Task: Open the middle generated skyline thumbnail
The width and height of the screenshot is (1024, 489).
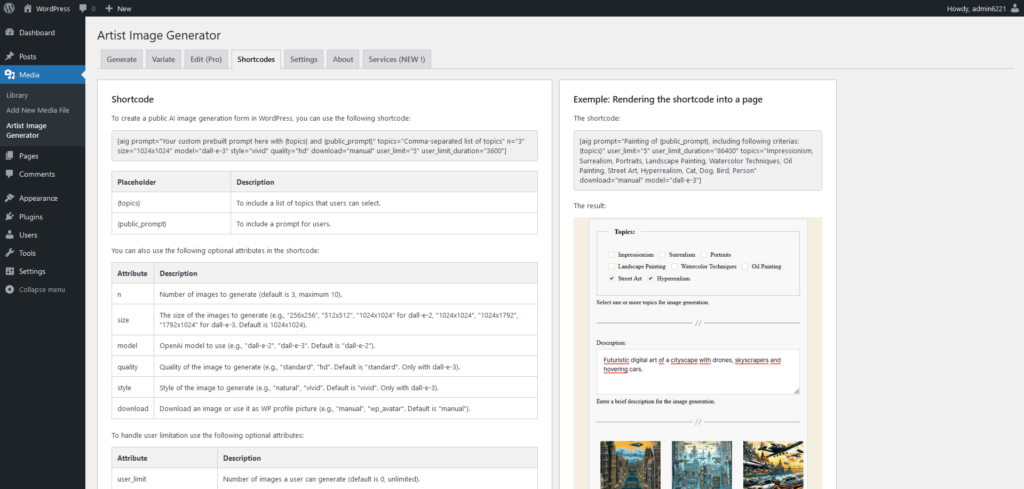Action: tap(702, 465)
